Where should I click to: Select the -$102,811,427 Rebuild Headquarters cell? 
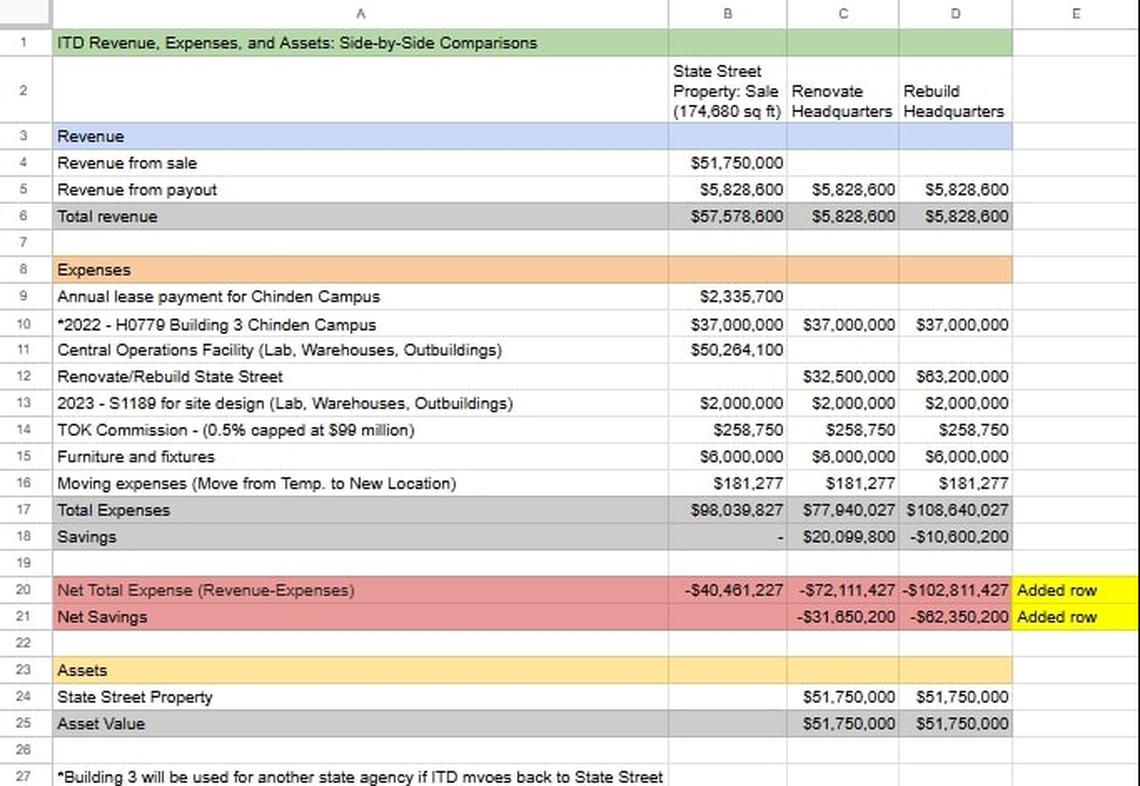click(955, 590)
